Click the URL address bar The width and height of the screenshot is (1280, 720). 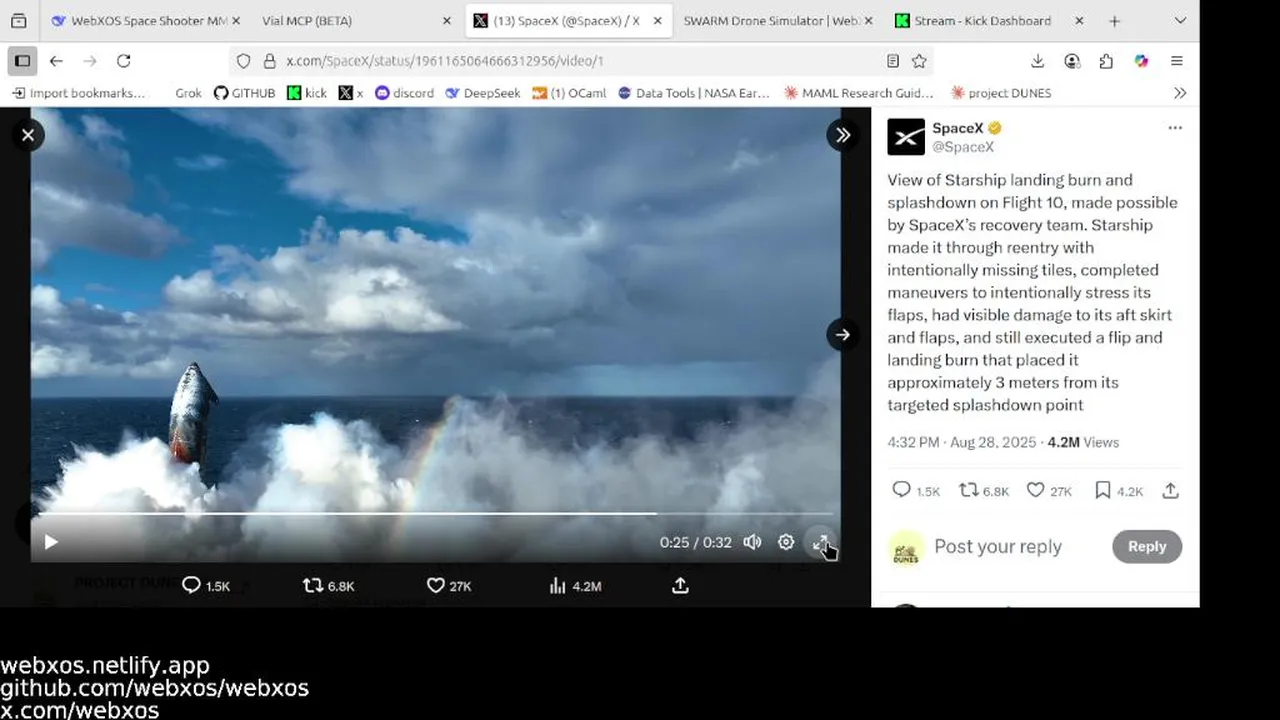580,61
